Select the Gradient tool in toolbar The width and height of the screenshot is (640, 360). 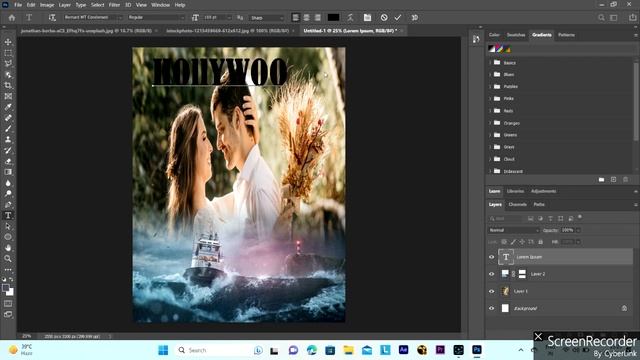[8, 172]
